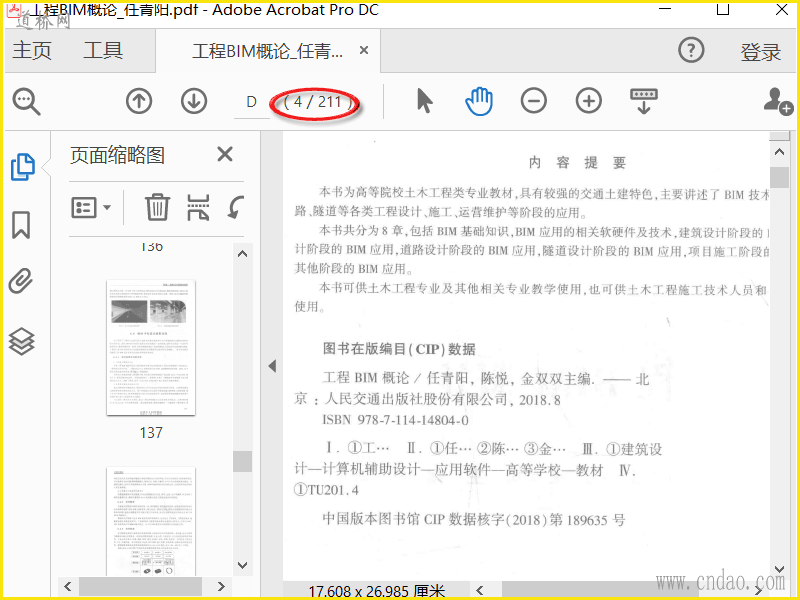Zoom out with the minus icon

534,101
